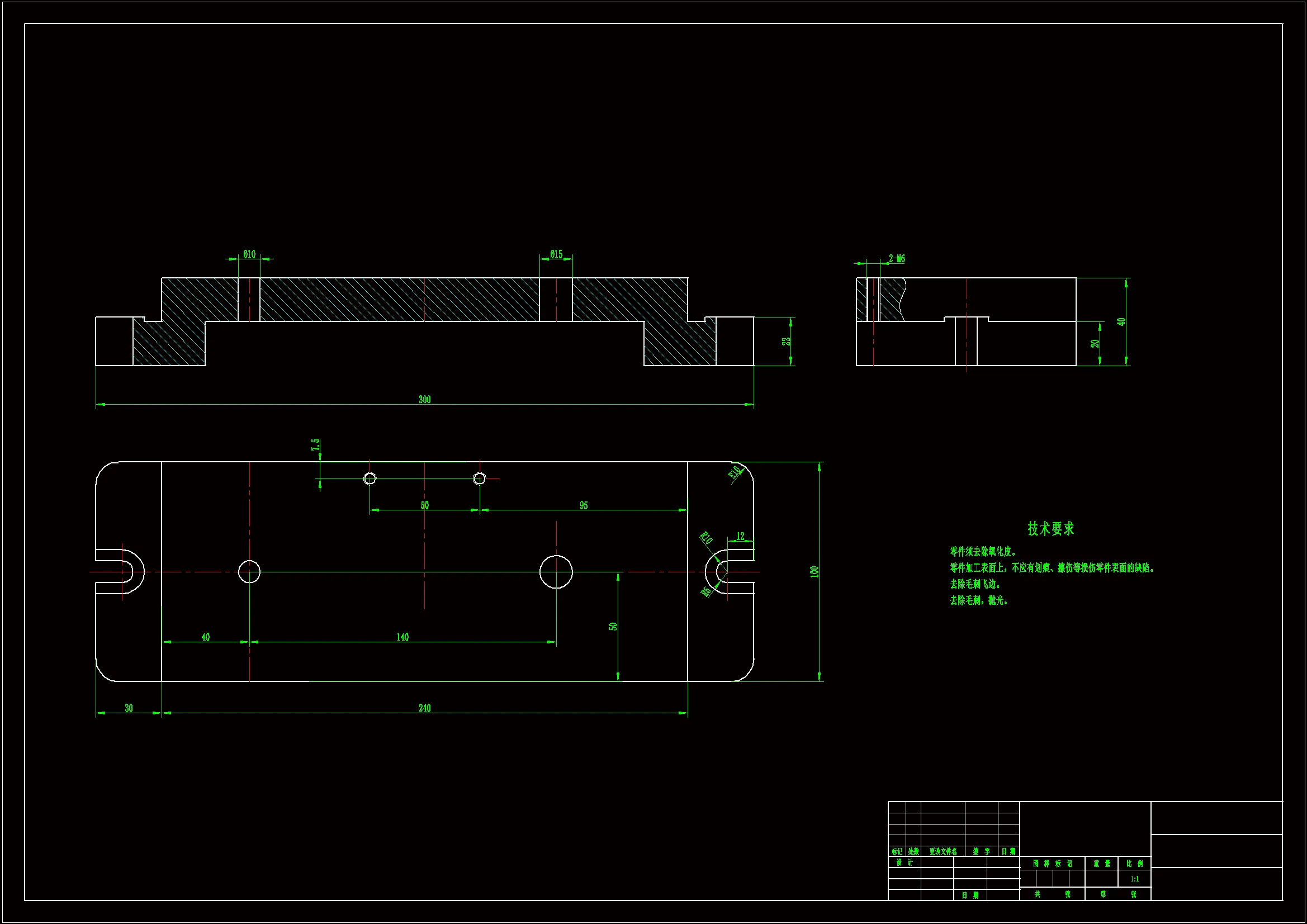The image size is (1307, 924).
Task: Click the 技术要求 heading text
Action: pos(1051,529)
